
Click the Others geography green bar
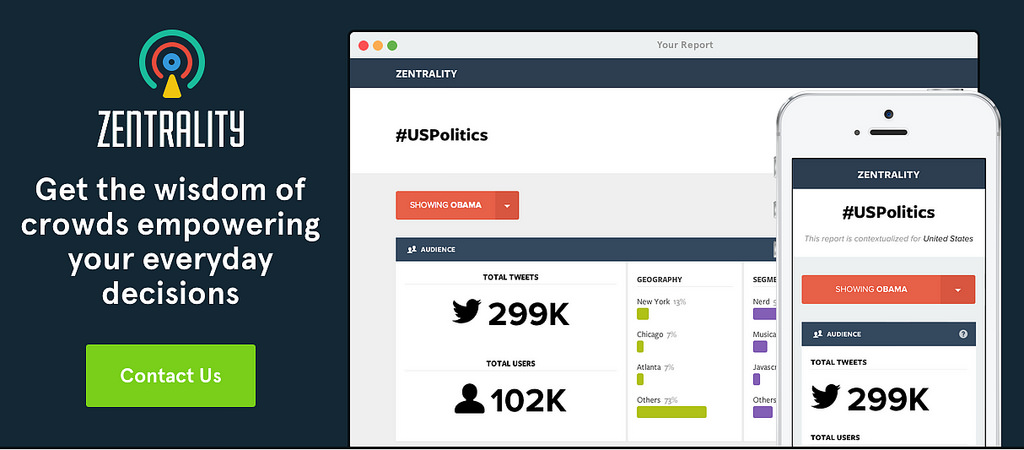671,412
